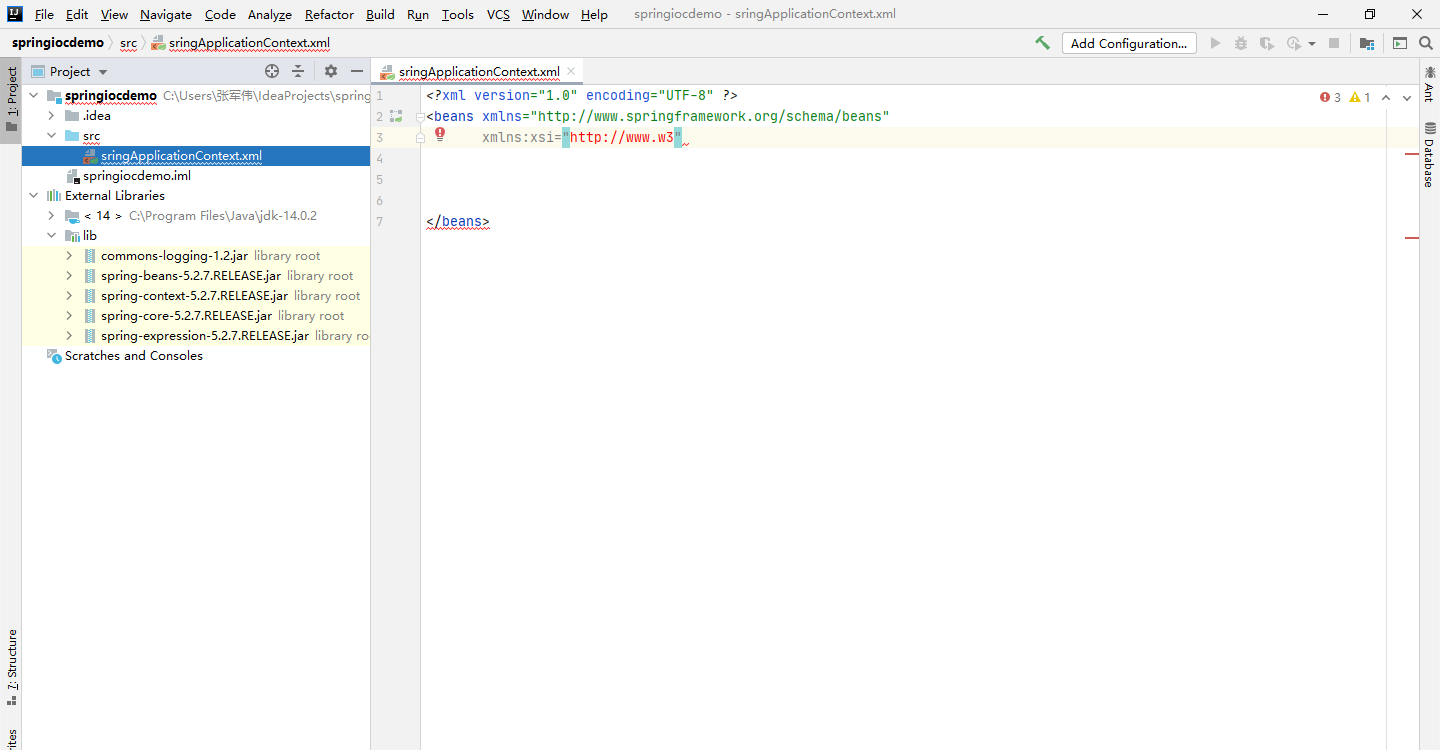This screenshot has width=1440, height=750.
Task: Collapse all in the Project panel
Action: pos(298,71)
